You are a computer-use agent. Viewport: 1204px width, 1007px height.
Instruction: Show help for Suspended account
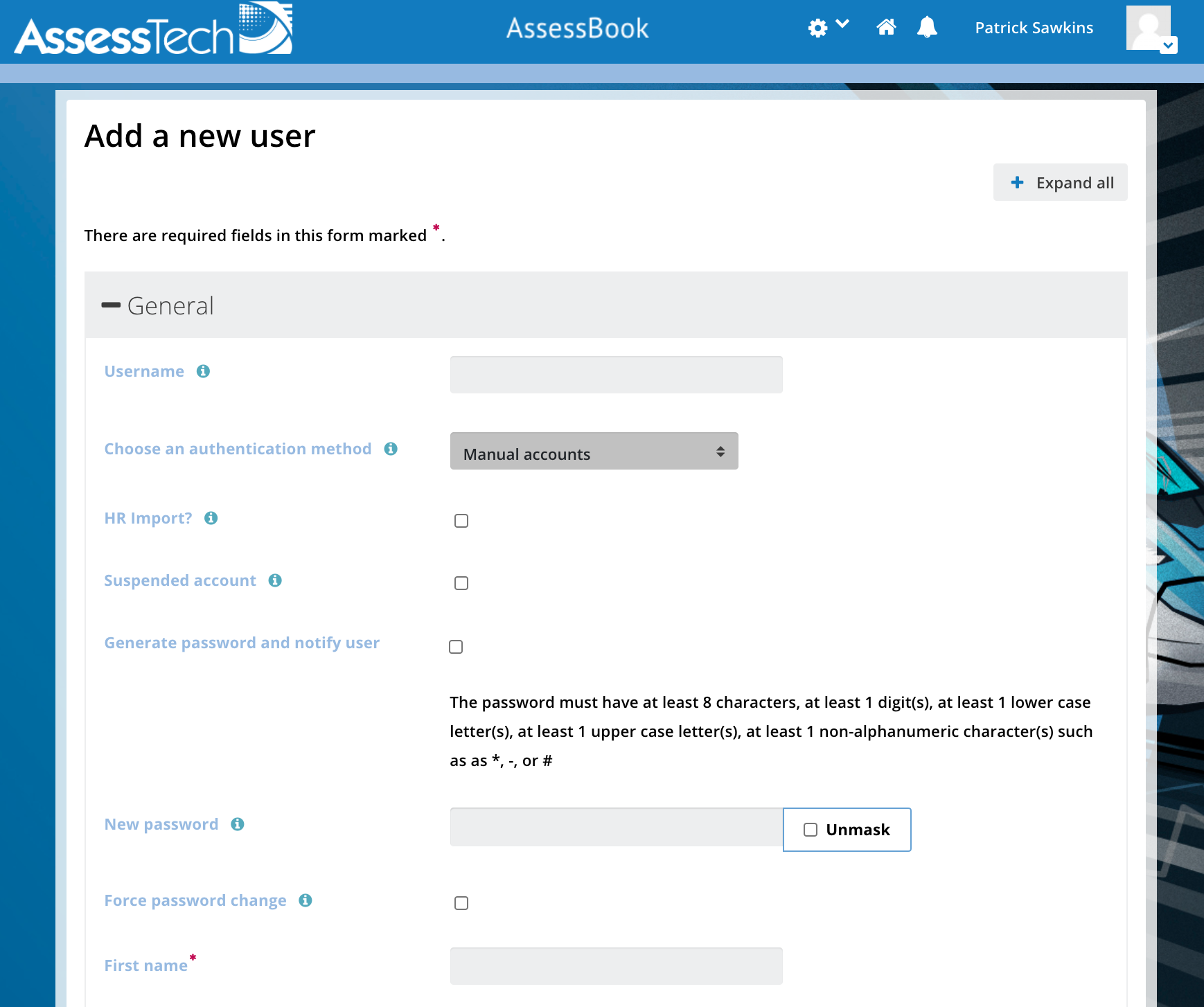[275, 580]
